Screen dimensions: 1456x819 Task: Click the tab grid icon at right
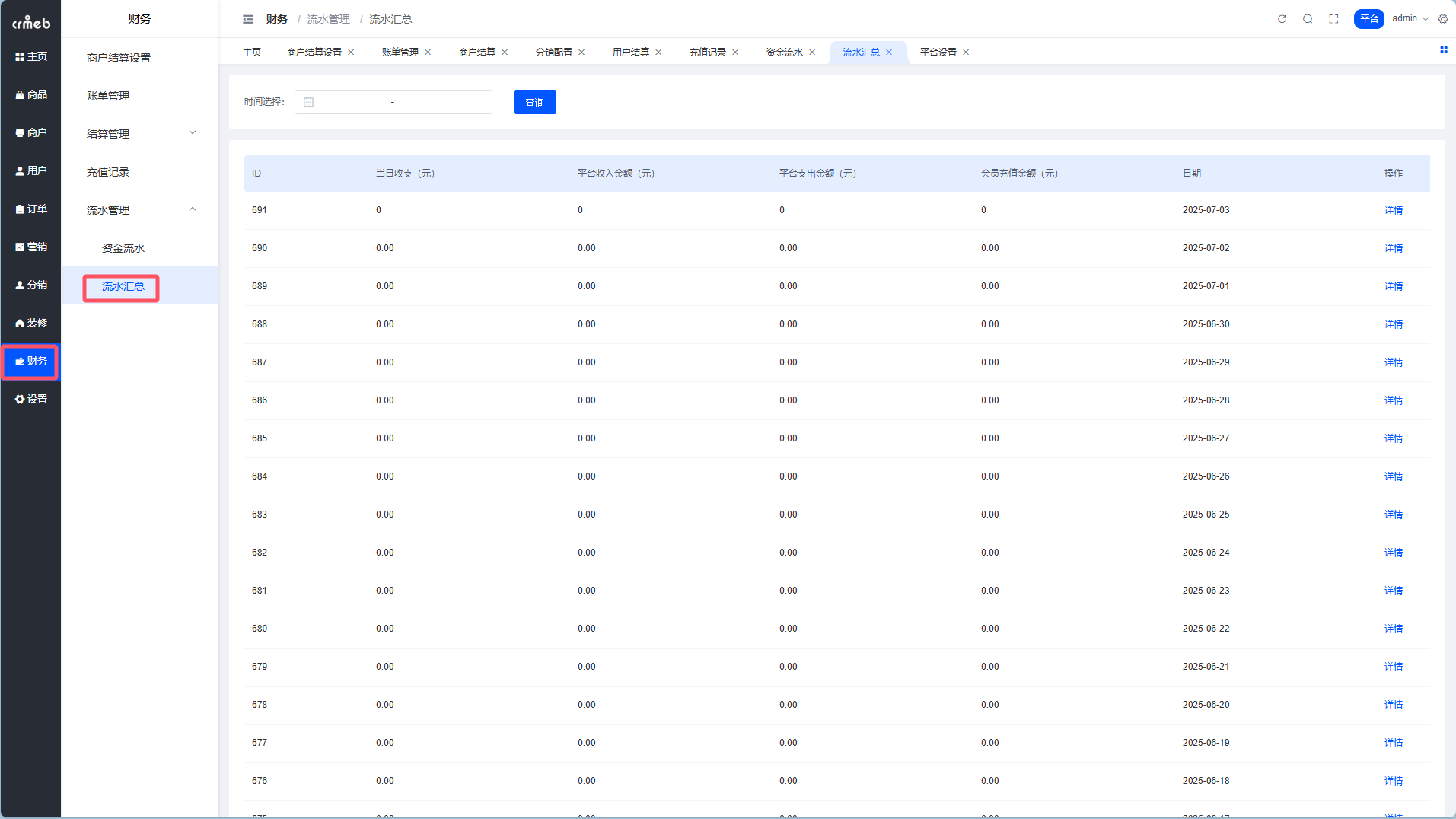1443,50
